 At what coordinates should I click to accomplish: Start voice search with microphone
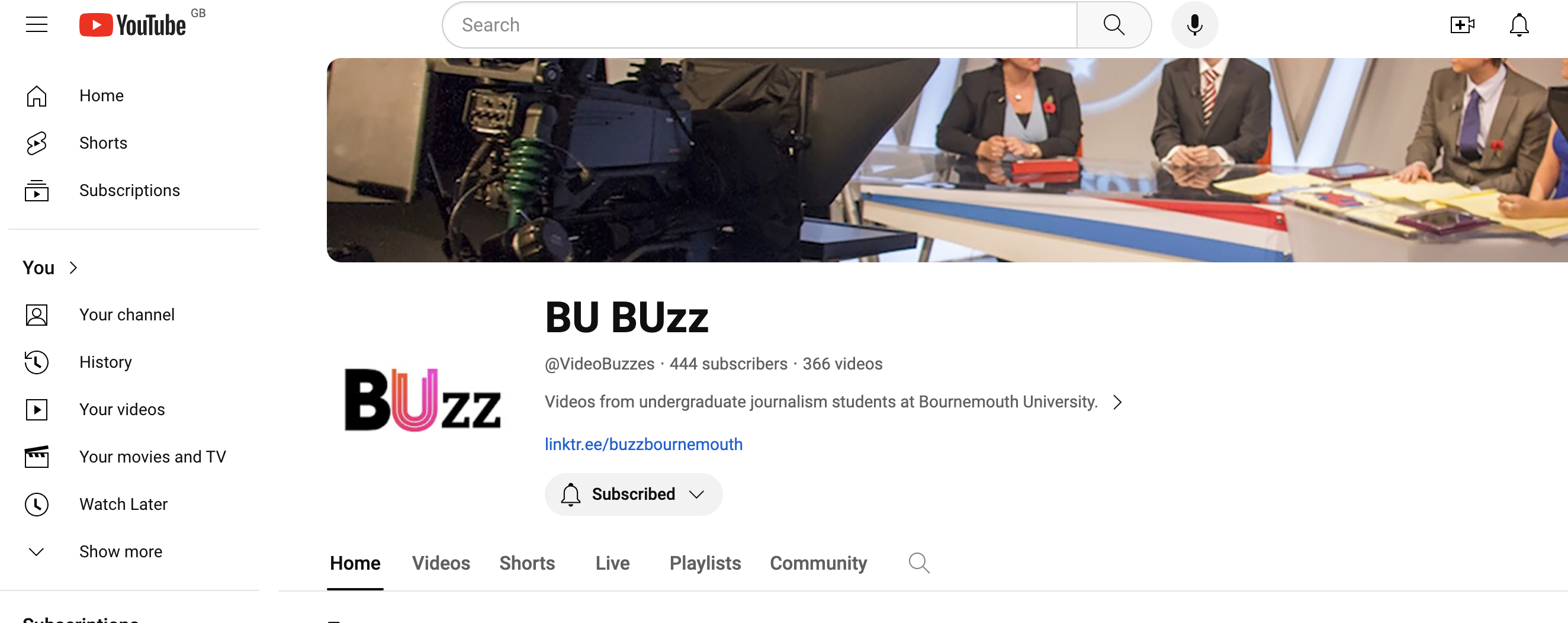(x=1194, y=25)
